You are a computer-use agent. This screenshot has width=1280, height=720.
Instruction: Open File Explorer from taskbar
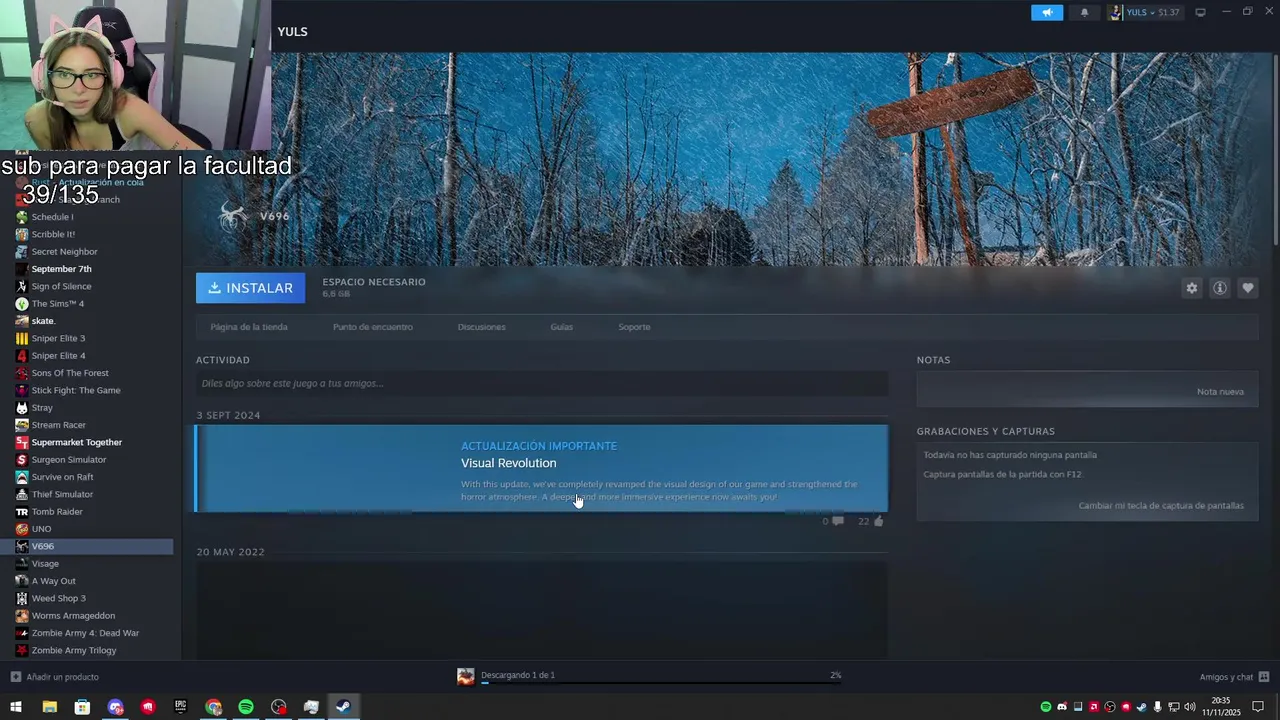point(49,707)
